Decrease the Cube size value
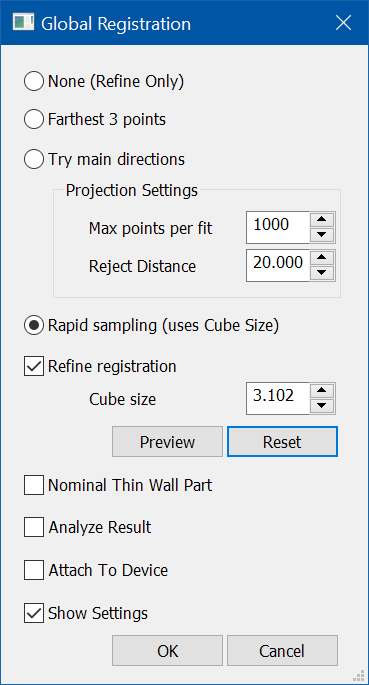This screenshot has height=685, width=369. click(322, 406)
